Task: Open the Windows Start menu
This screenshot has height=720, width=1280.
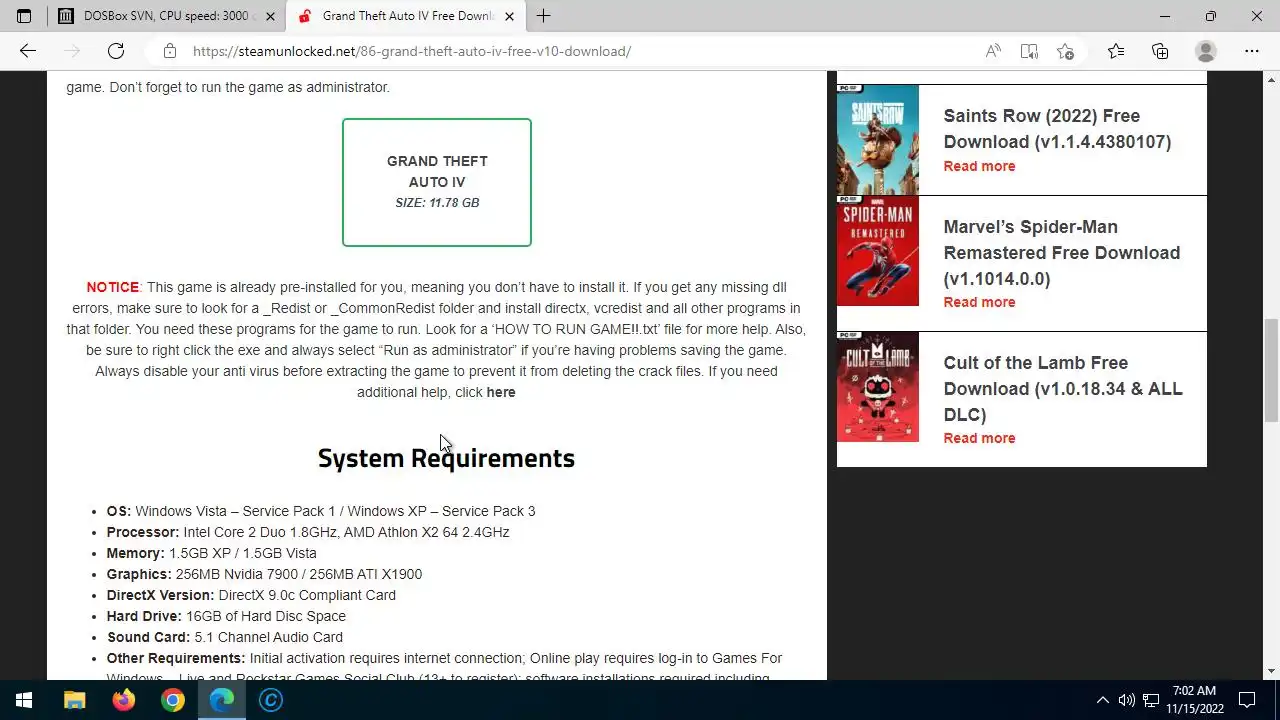Action: tap(24, 700)
